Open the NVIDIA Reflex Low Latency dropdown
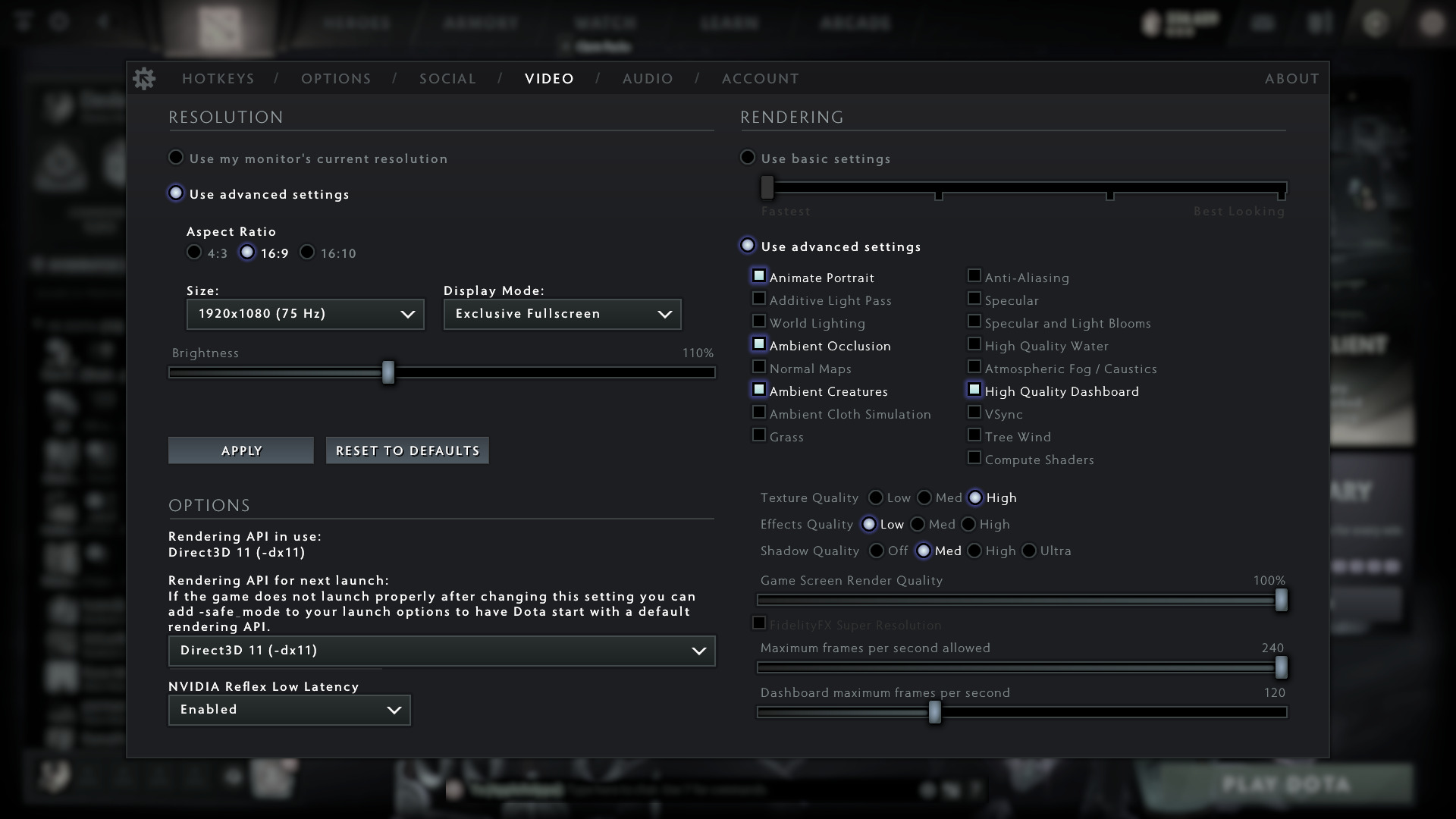This screenshot has width=1456, height=819. [289, 710]
